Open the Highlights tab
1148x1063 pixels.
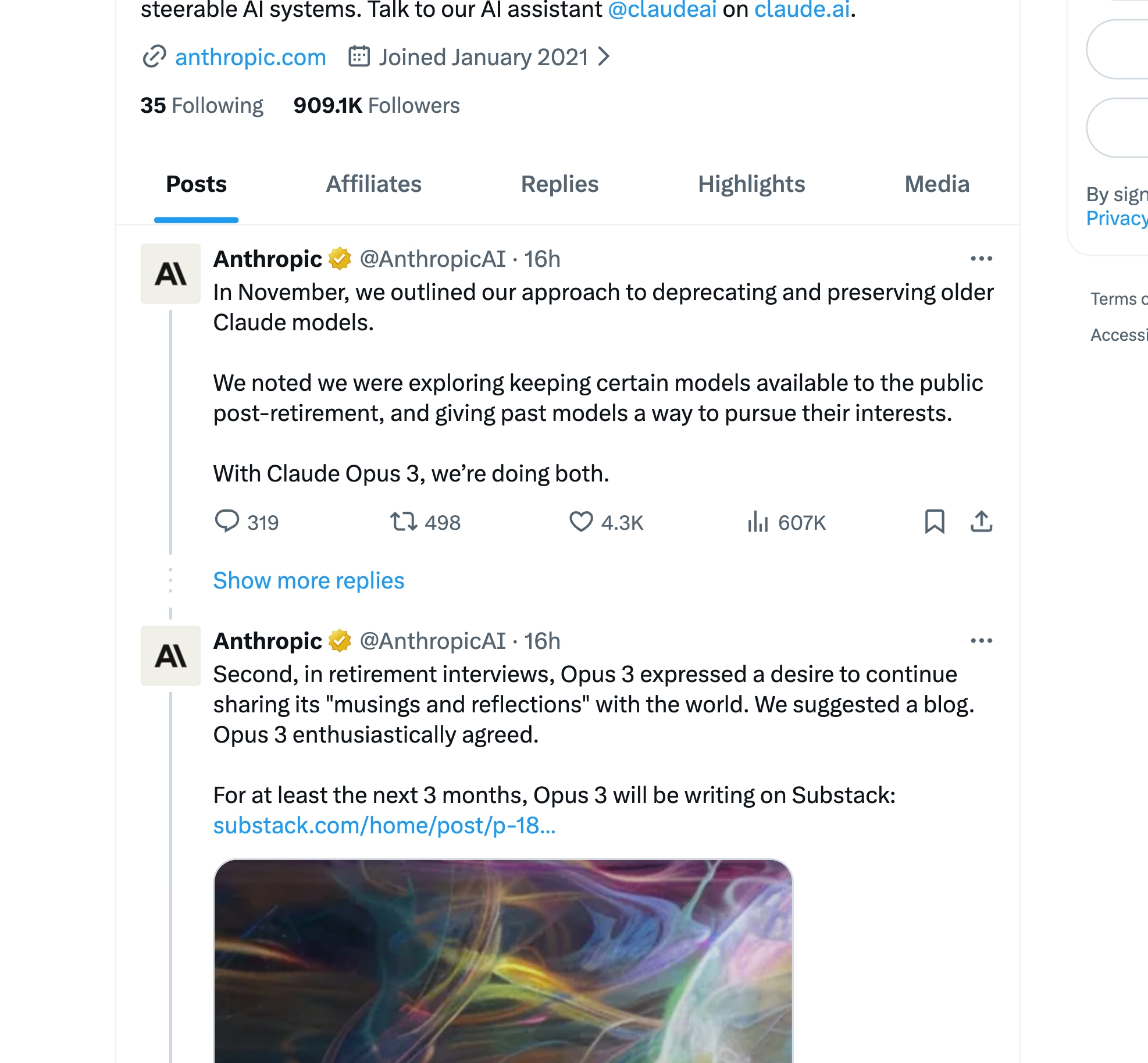coord(751,184)
